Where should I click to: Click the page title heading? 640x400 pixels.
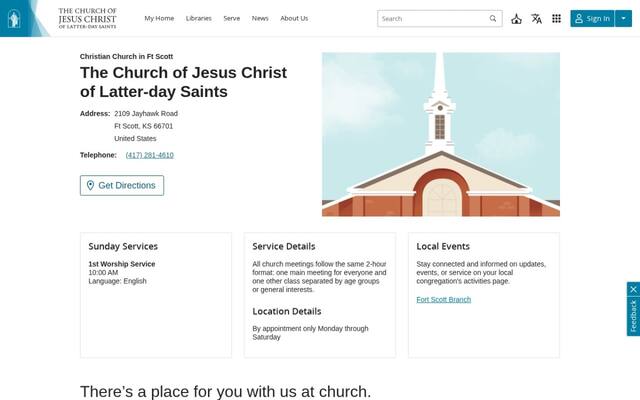184,82
